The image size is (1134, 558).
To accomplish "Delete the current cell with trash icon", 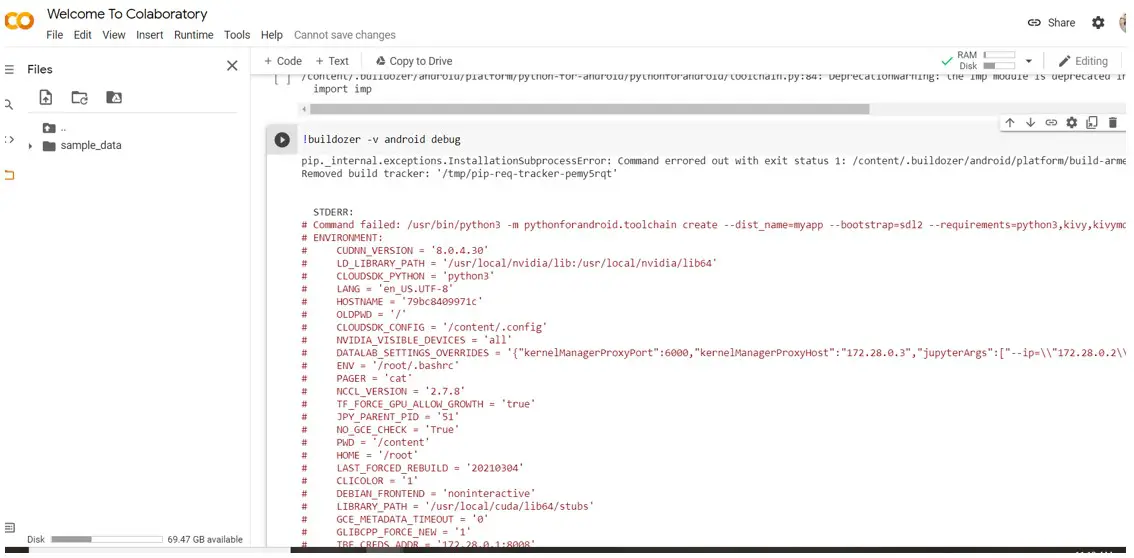I will pos(1113,123).
